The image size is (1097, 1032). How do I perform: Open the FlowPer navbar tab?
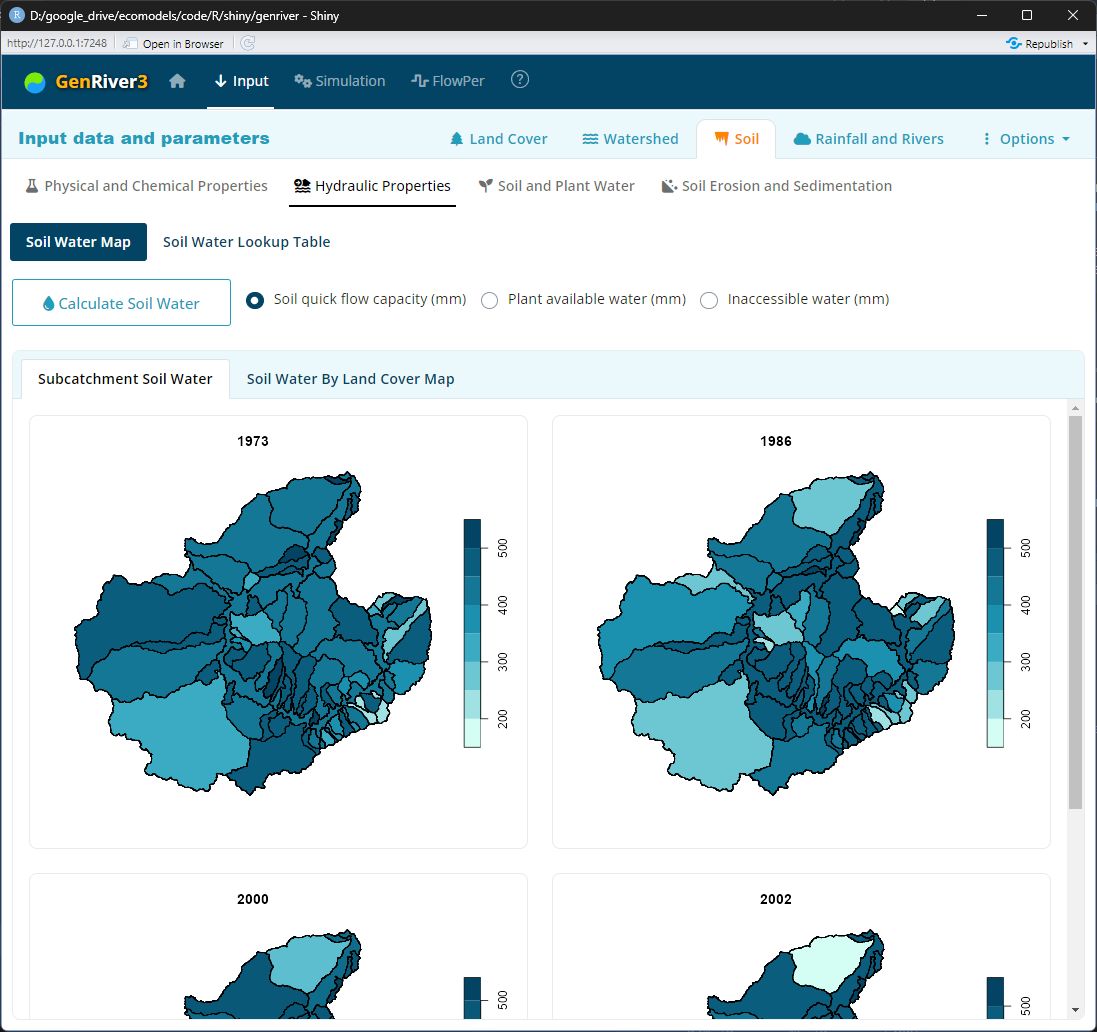(x=448, y=81)
